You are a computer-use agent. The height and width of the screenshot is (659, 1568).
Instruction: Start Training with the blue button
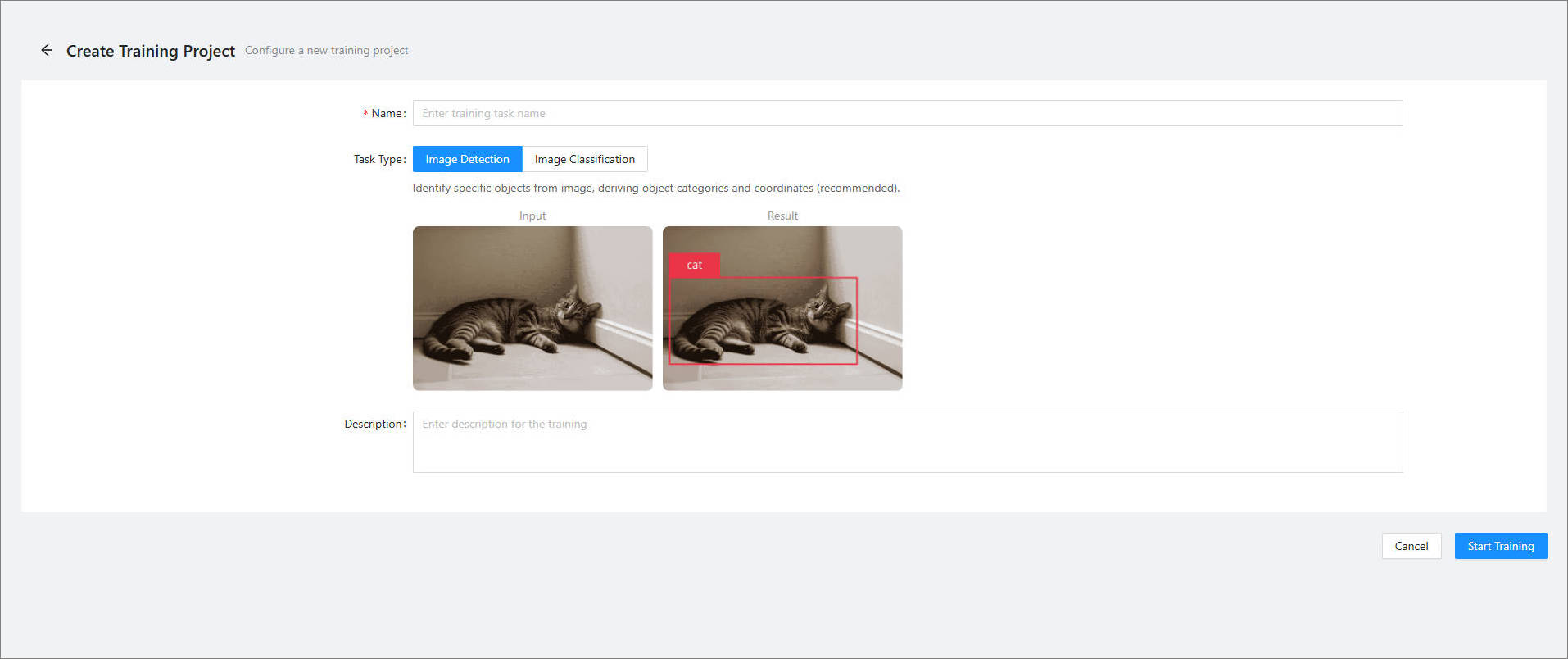[1501, 546]
